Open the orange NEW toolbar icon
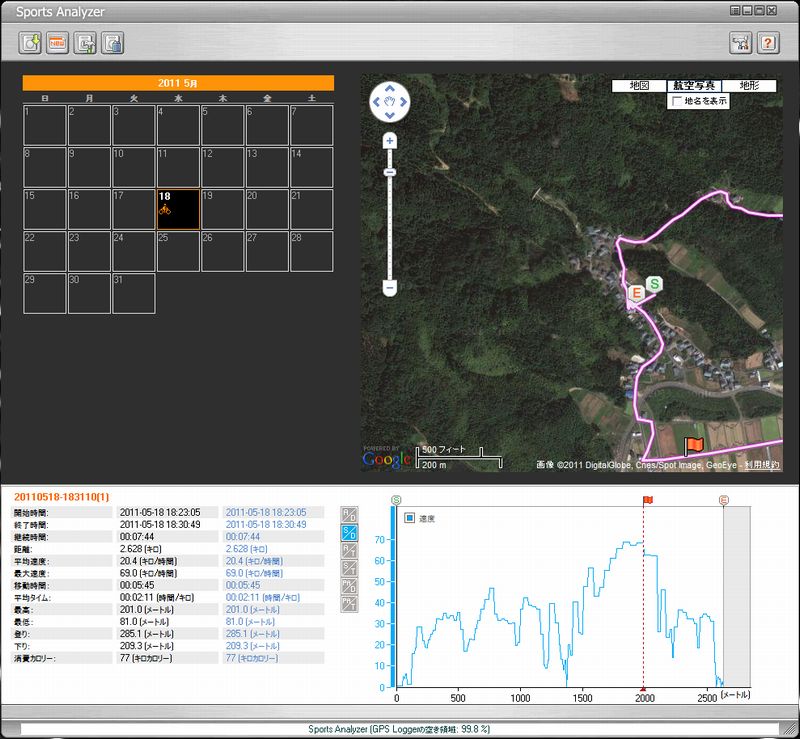Viewport: 800px width, 739px height. (57, 43)
